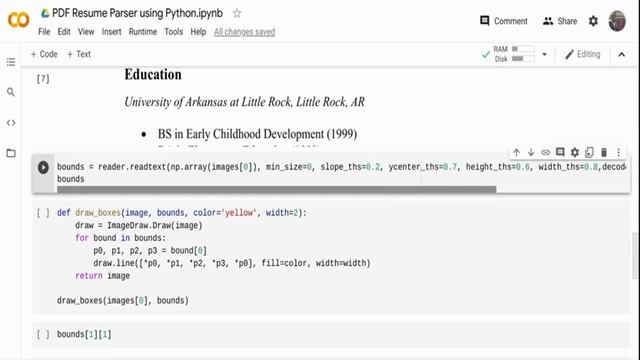
Task: Click the Colab logo
Action: pos(19,20)
